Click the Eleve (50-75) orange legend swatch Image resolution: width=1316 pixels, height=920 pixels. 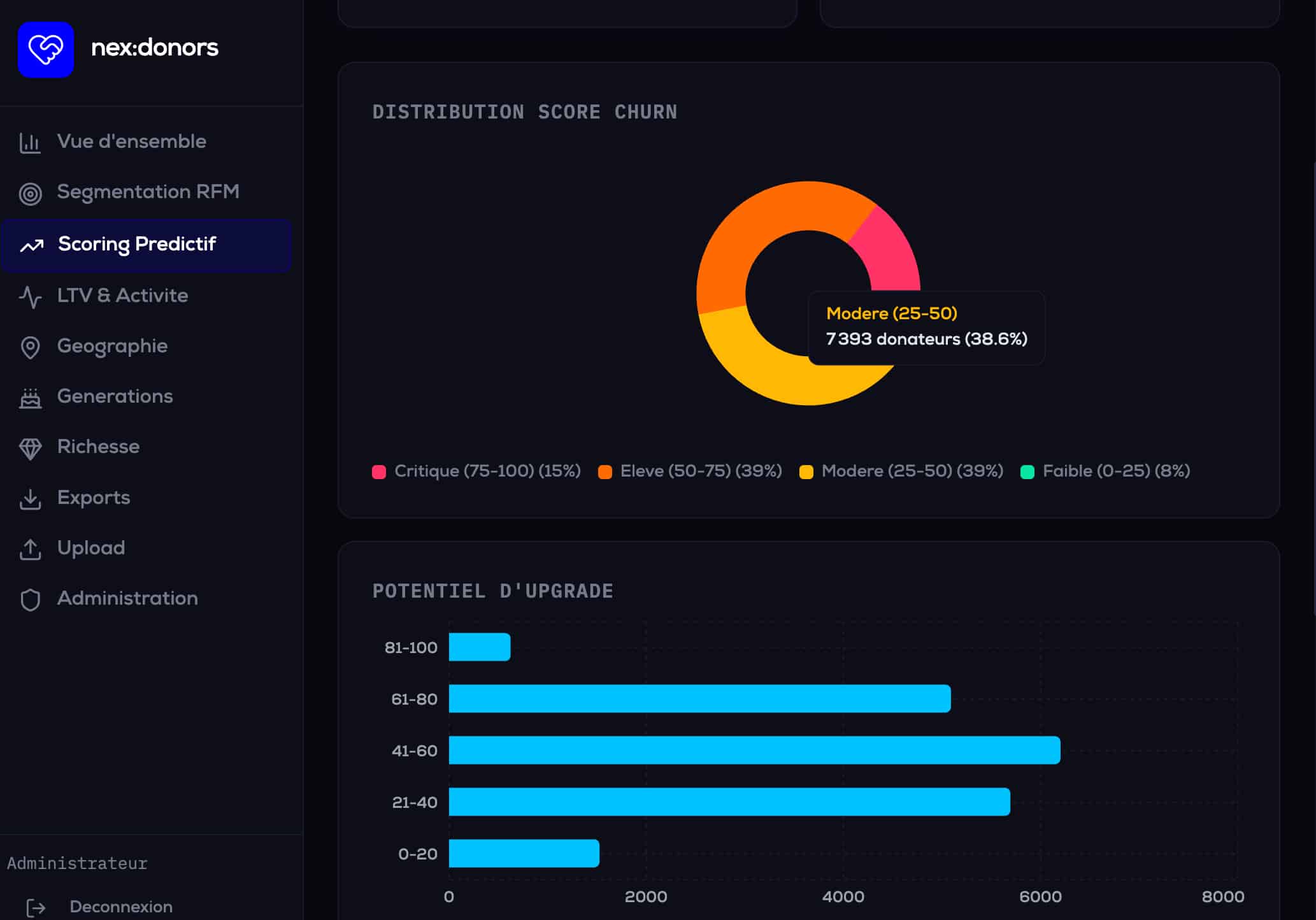click(605, 472)
